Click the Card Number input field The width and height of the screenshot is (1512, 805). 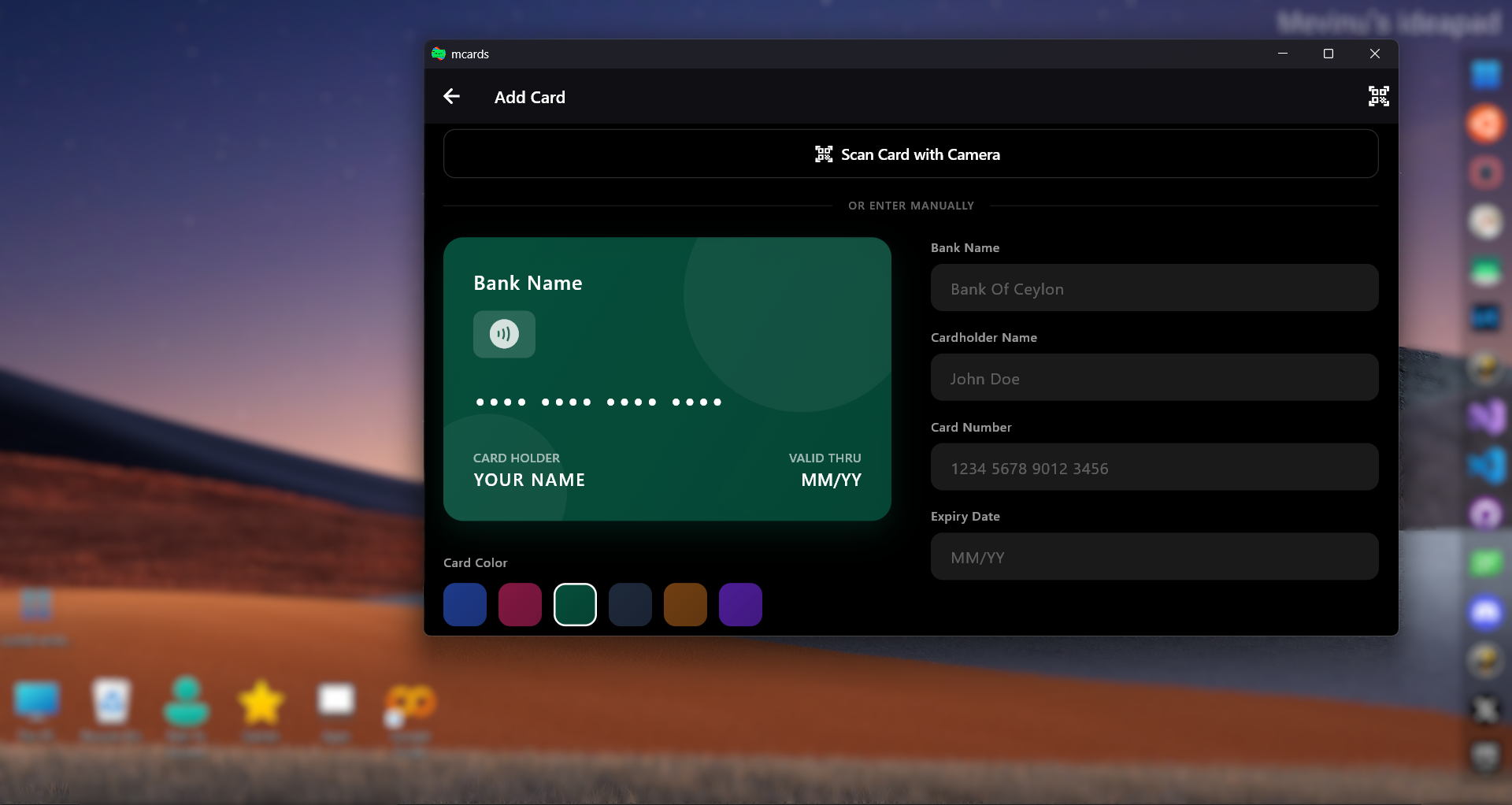1154,467
